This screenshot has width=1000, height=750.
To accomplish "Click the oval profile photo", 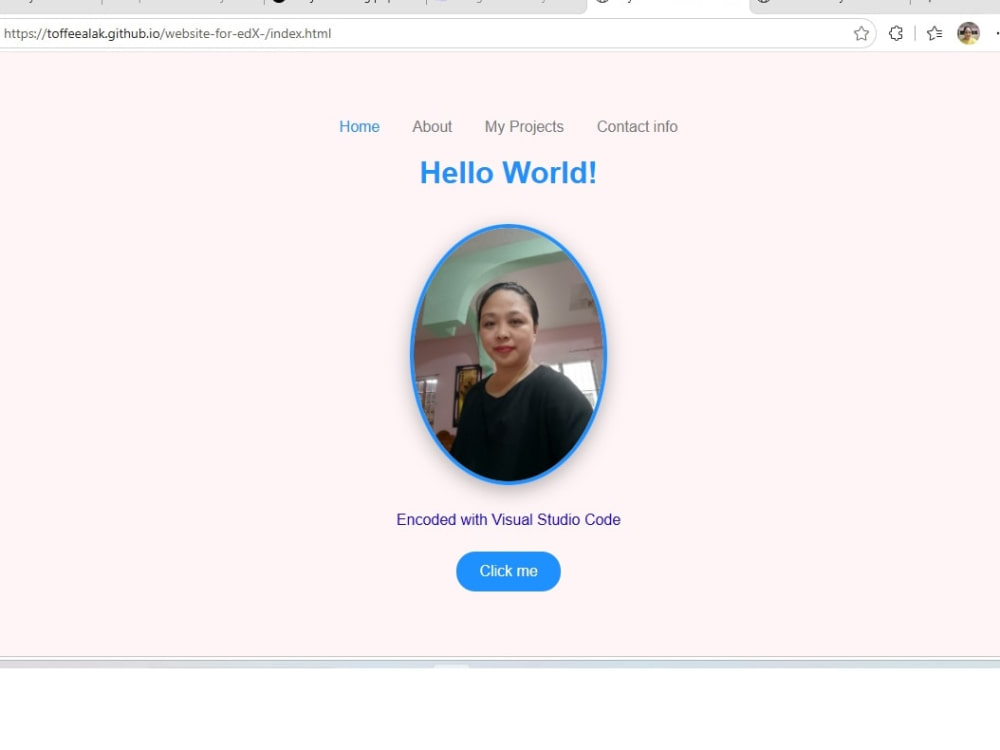I will [x=508, y=354].
